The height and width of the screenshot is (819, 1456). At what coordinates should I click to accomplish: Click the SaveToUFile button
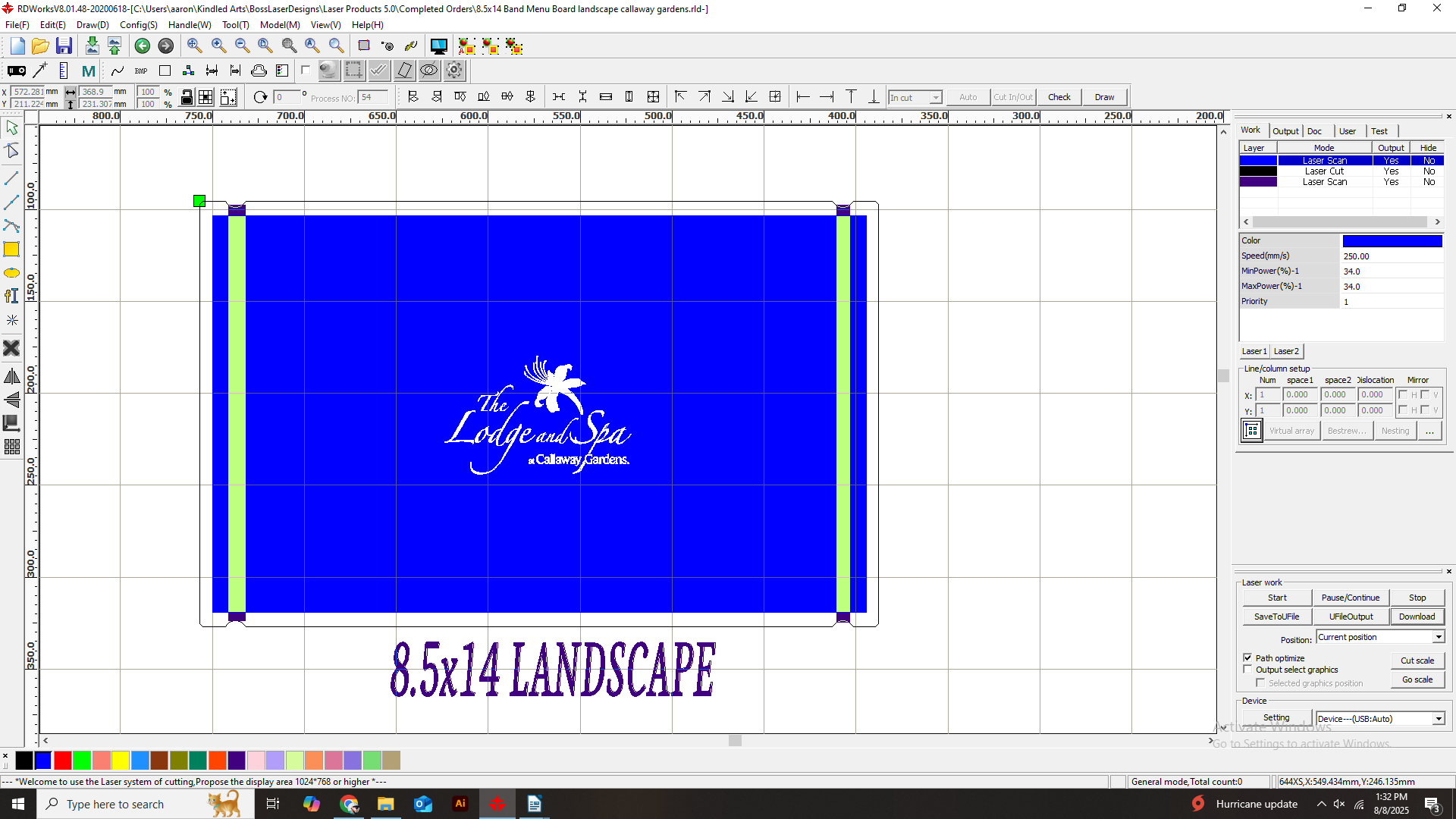pos(1277,617)
